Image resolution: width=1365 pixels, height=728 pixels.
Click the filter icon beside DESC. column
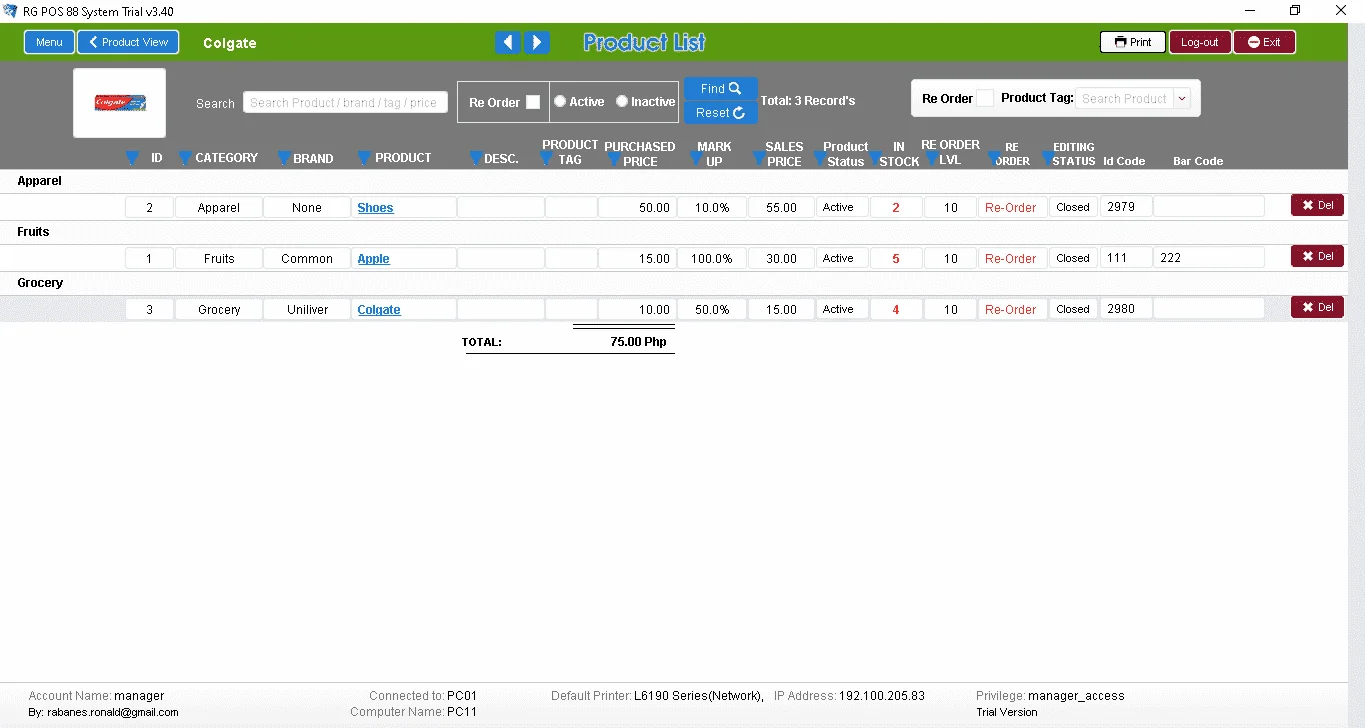tap(476, 158)
